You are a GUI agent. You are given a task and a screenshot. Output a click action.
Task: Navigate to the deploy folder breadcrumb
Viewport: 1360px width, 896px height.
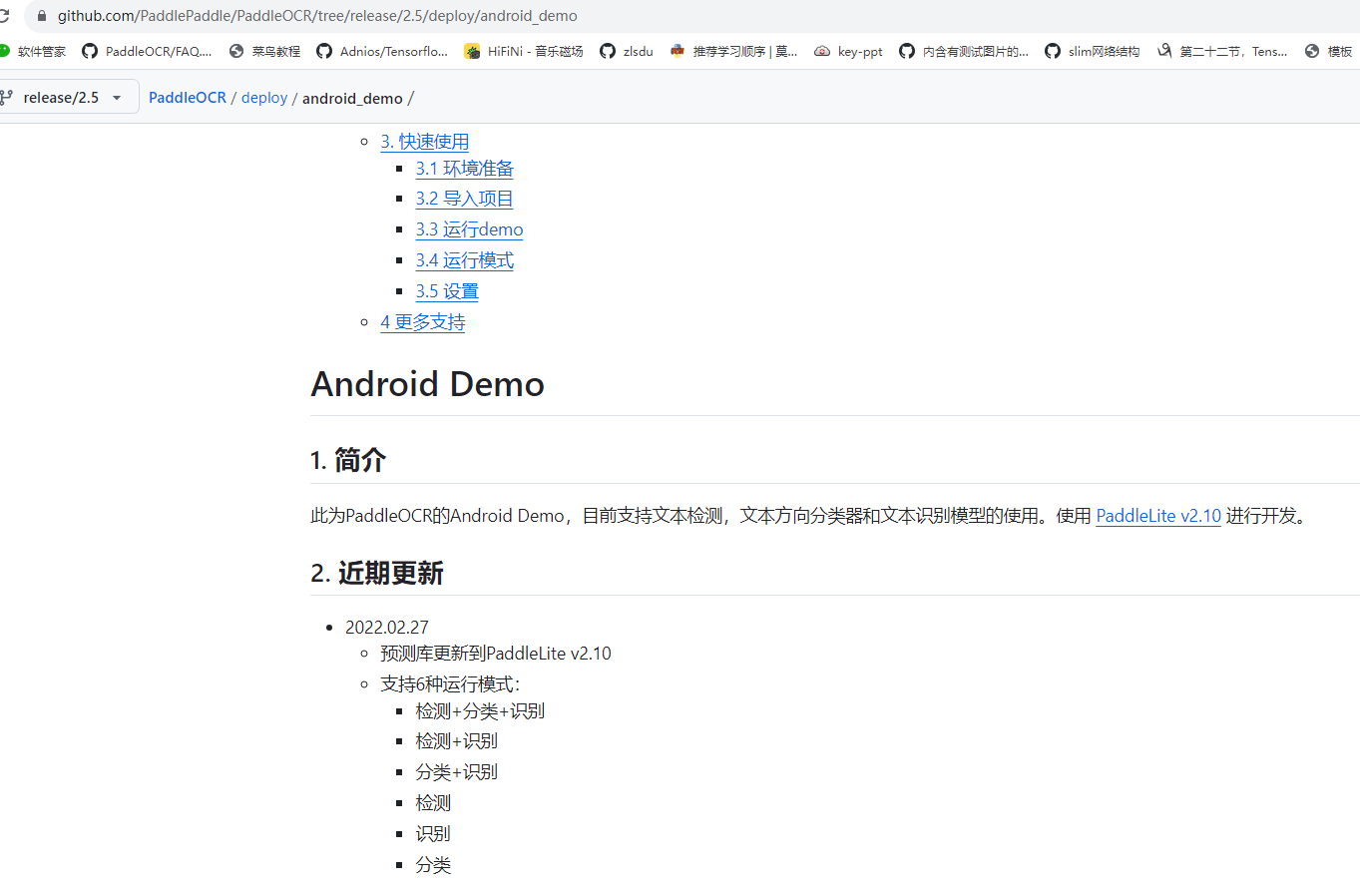tap(264, 98)
